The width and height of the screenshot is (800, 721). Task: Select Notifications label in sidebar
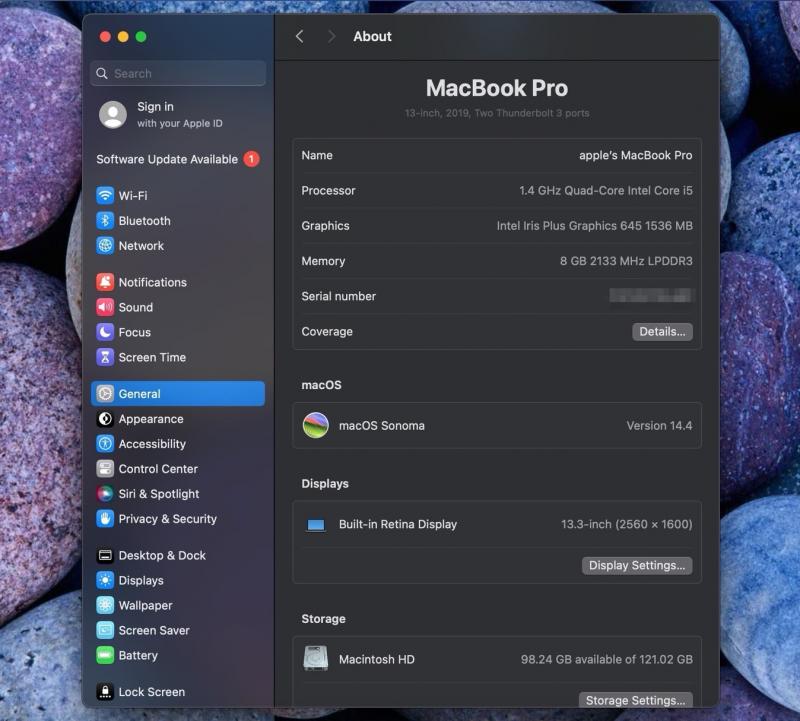click(x=153, y=282)
